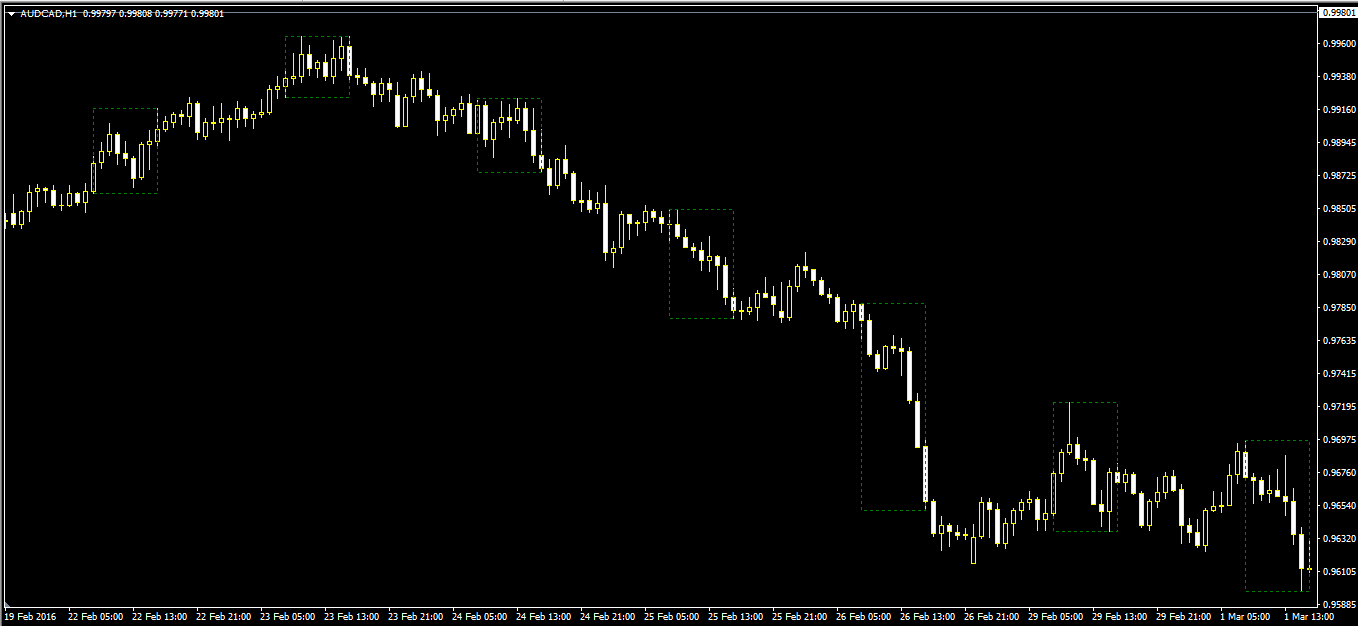Select the dashed rectangle at the chart's highest peak
Image resolution: width=1358 pixels, height=626 pixels.
tap(317, 66)
